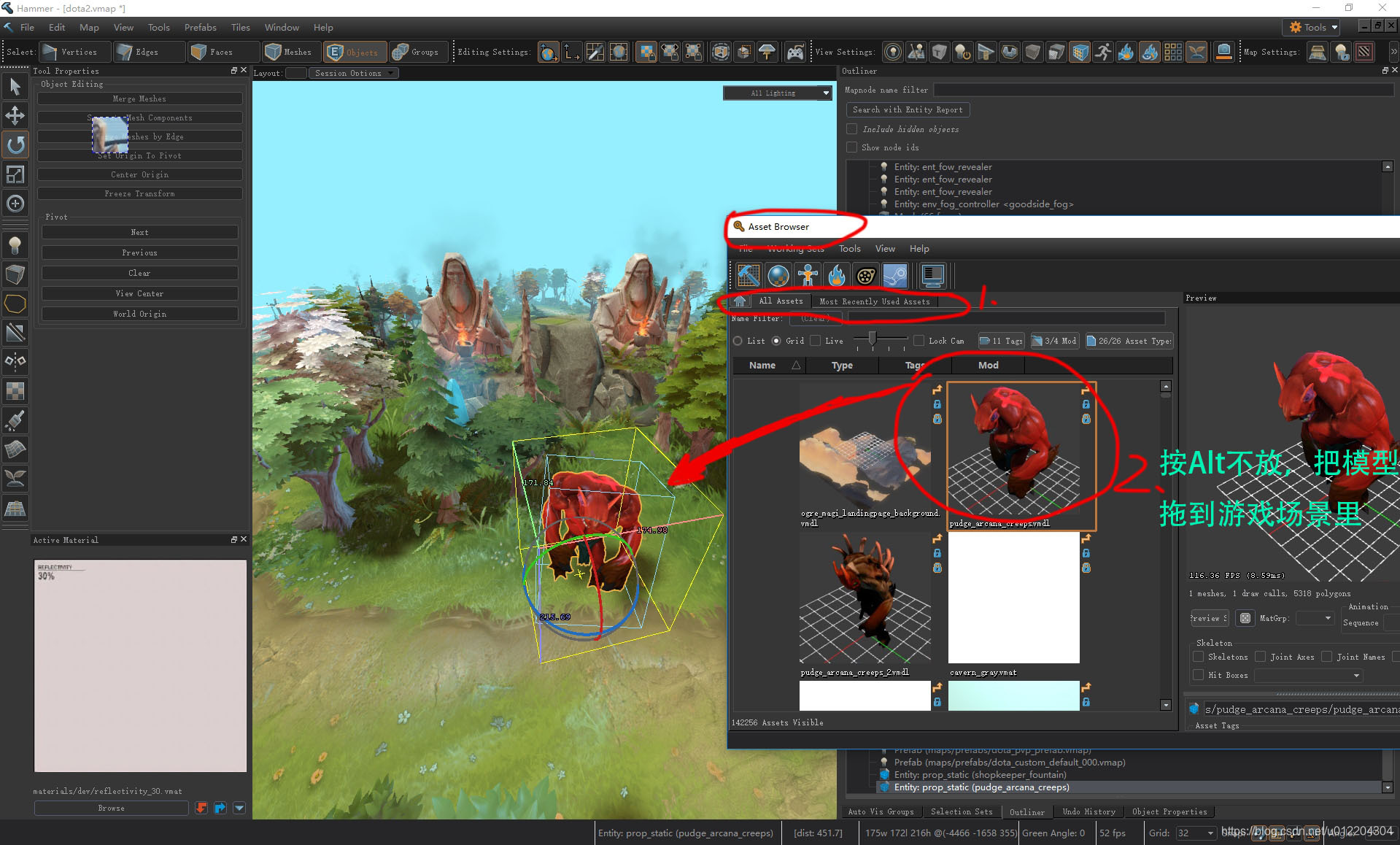This screenshot has width=1400, height=845.
Task: Click the World Origin button
Action: 139,314
